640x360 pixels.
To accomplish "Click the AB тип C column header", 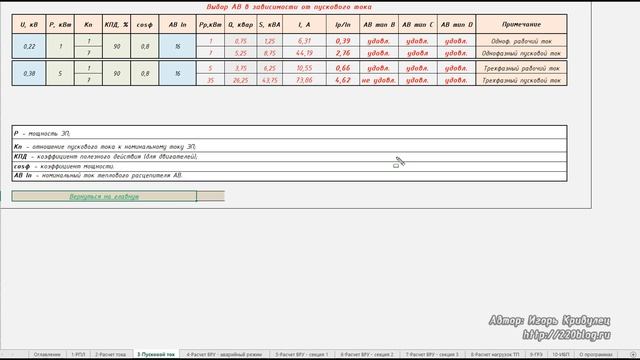I will [x=418, y=24].
